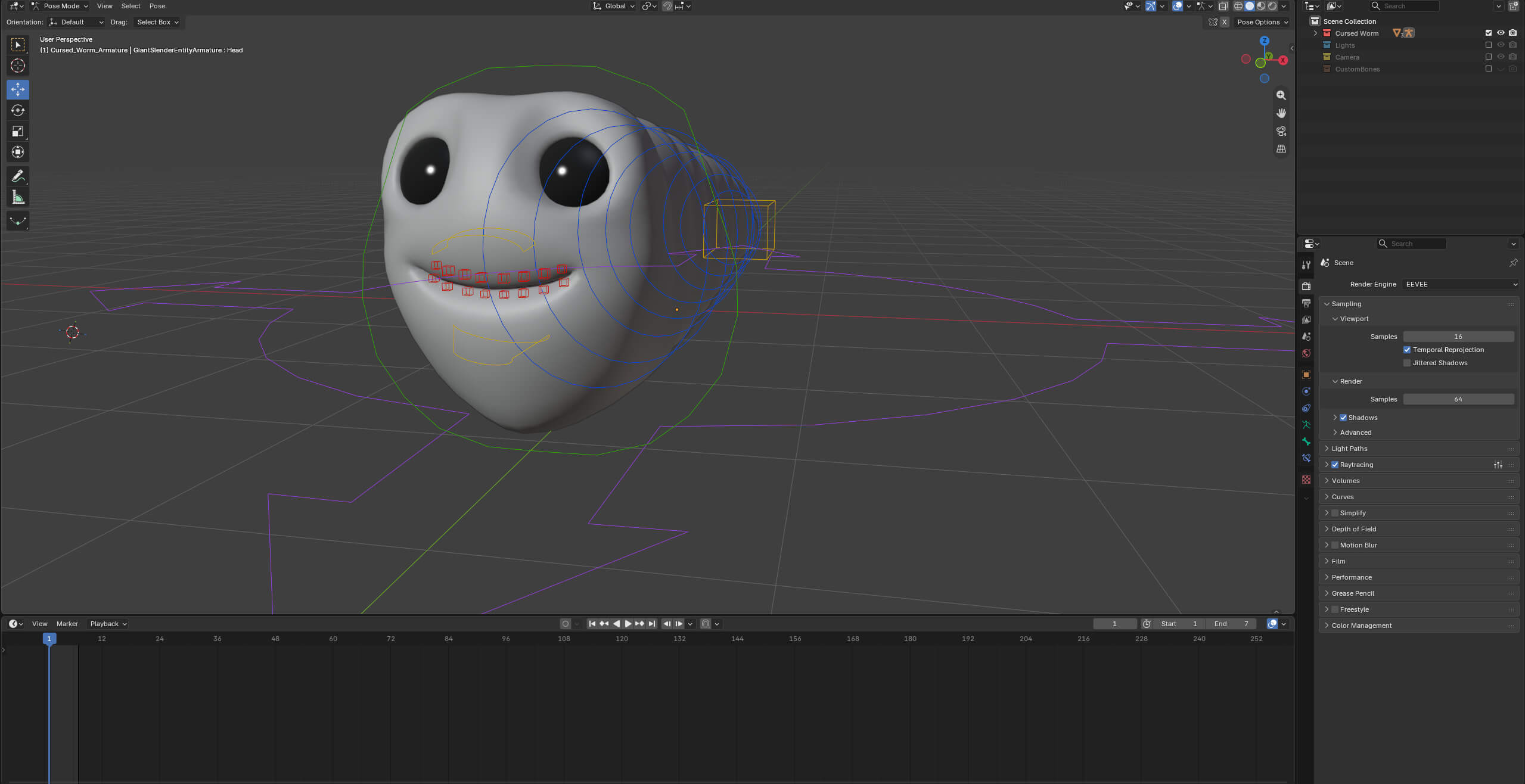
Task: Open the Bone properties tab
Action: point(1306,441)
